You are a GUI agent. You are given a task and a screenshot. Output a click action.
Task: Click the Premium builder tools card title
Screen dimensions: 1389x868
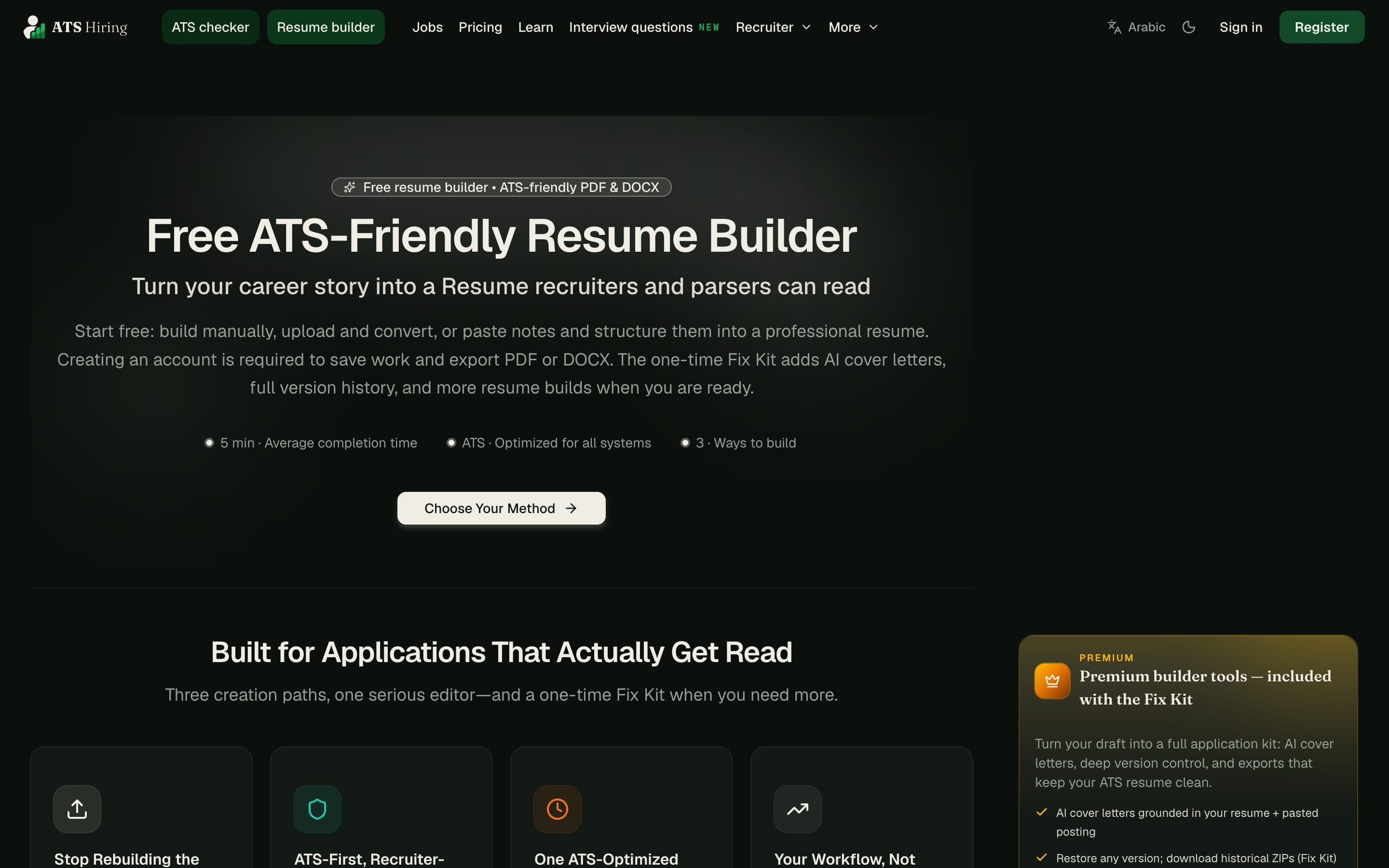tap(1205, 688)
